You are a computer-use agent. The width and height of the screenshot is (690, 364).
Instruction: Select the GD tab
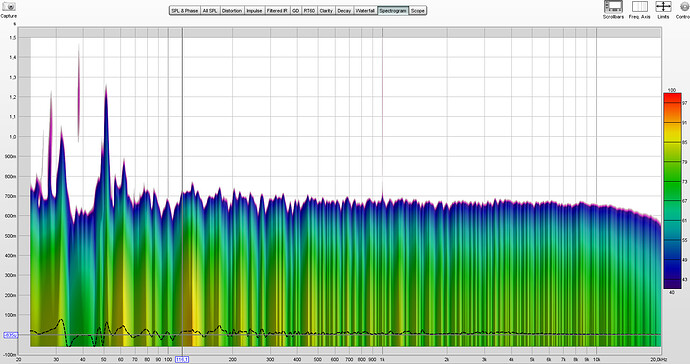pyautogui.click(x=296, y=11)
